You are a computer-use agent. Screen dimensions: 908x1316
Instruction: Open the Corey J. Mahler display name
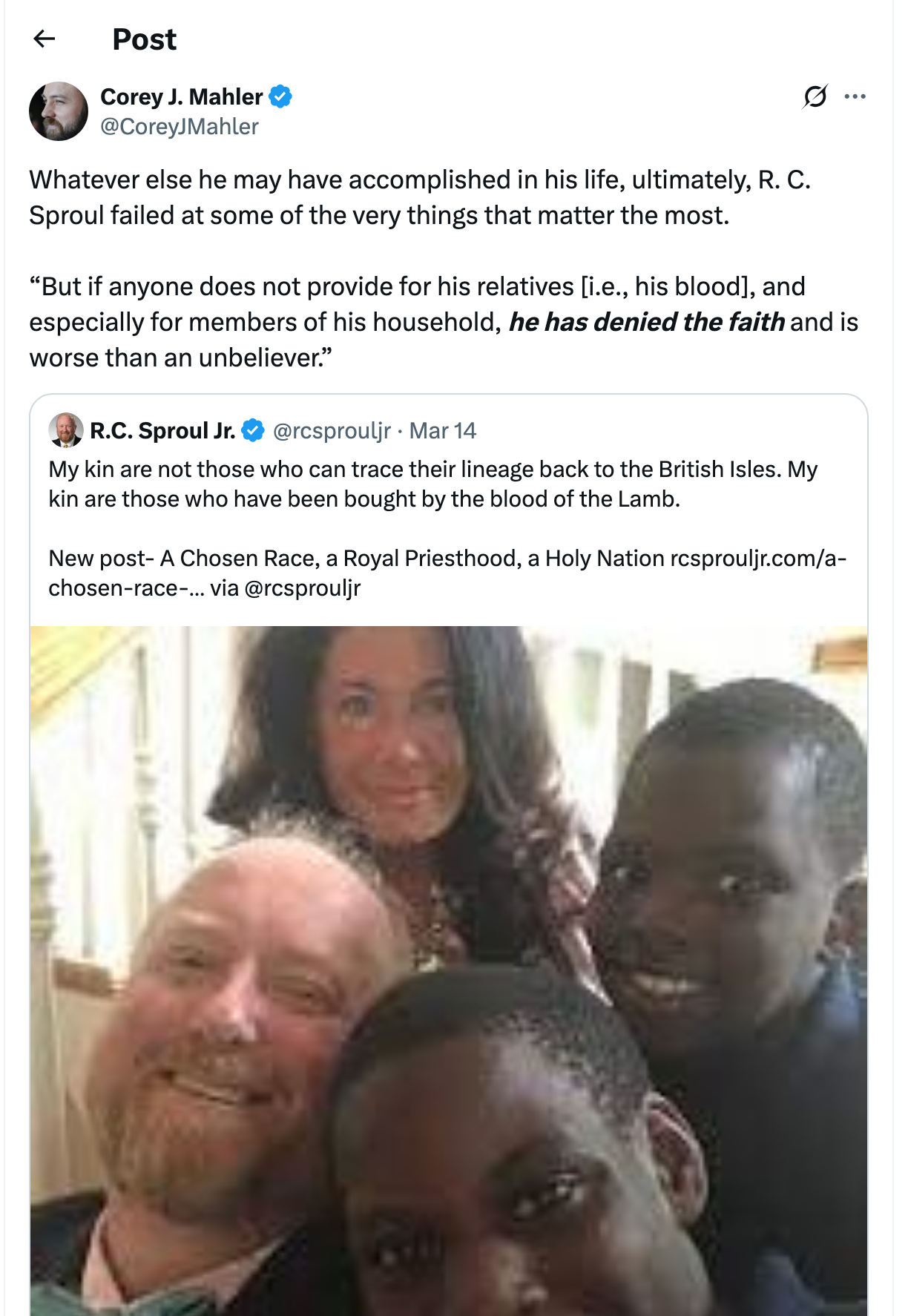(181, 96)
